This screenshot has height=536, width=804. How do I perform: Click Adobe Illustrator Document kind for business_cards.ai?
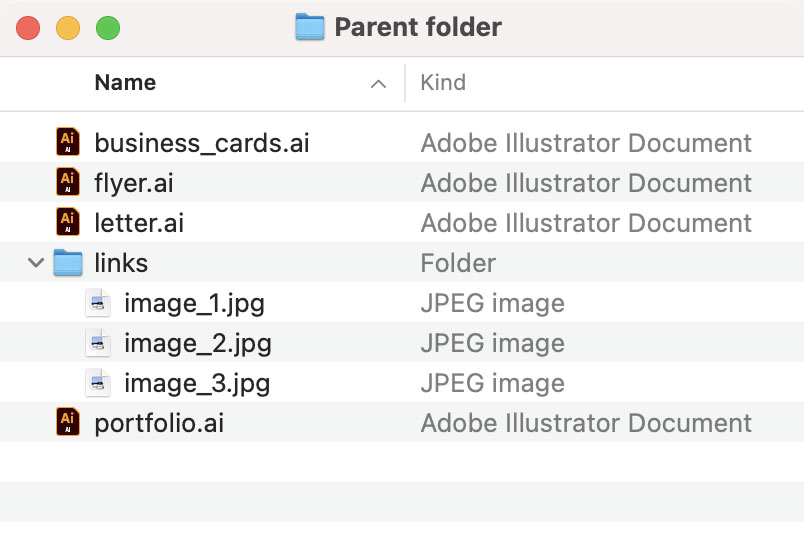click(x=586, y=143)
